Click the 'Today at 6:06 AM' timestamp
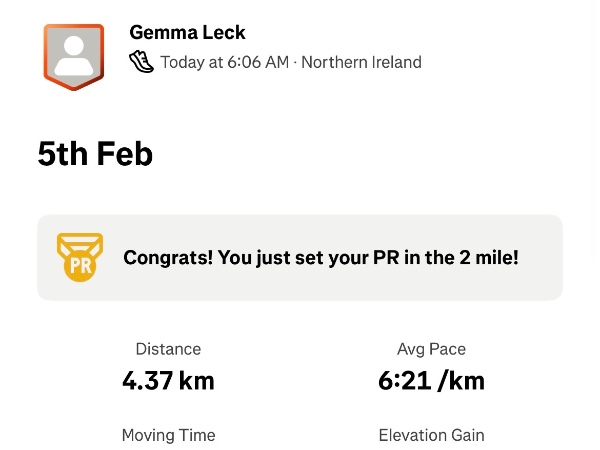The image size is (600, 450). [224, 62]
